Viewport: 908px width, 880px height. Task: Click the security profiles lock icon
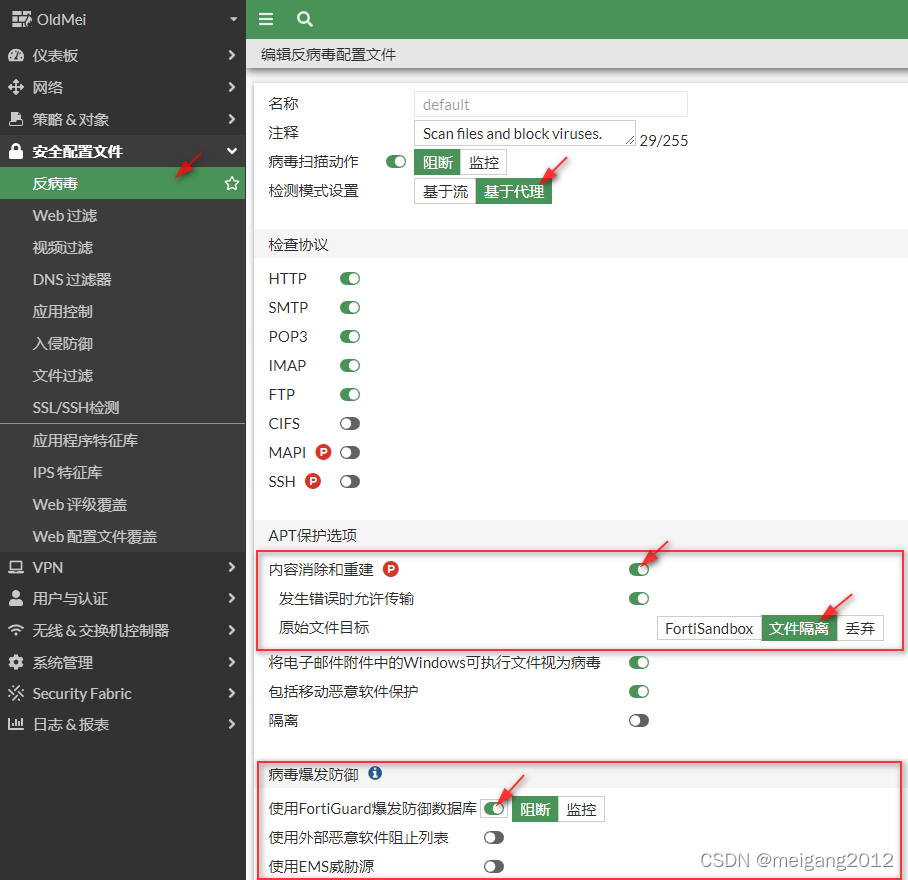[x=16, y=152]
